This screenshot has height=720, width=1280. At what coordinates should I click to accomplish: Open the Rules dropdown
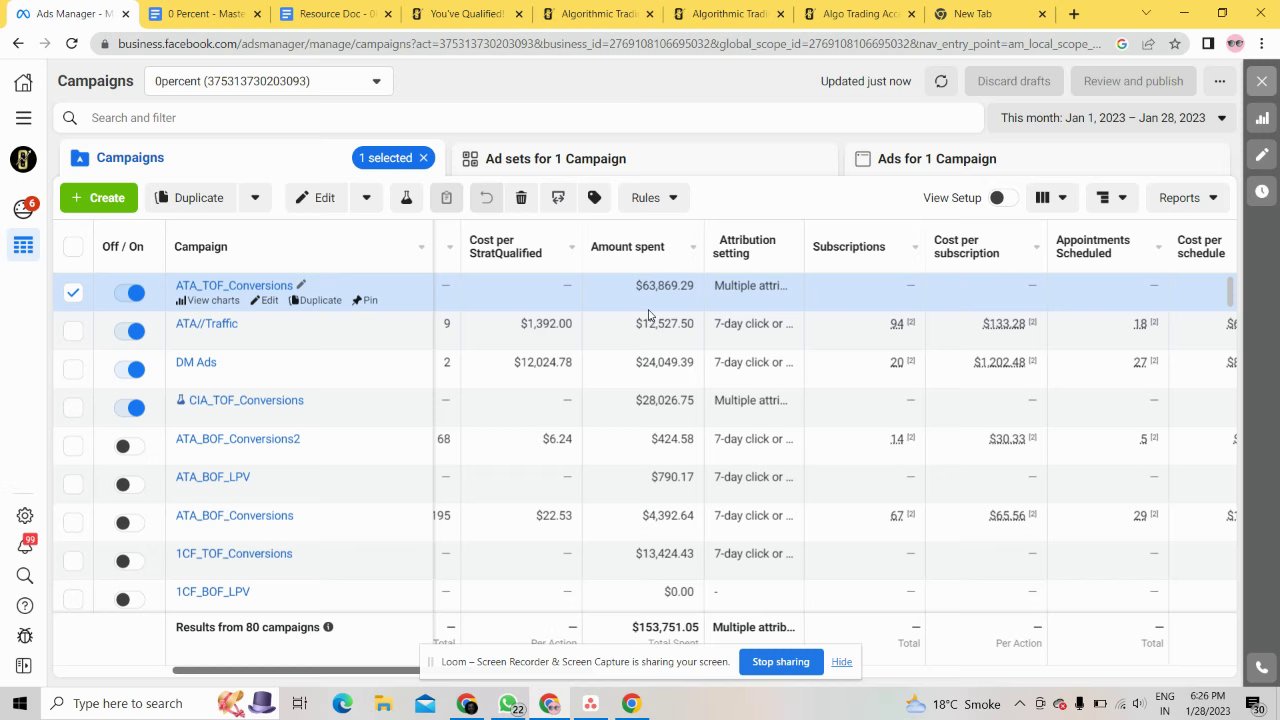click(654, 198)
